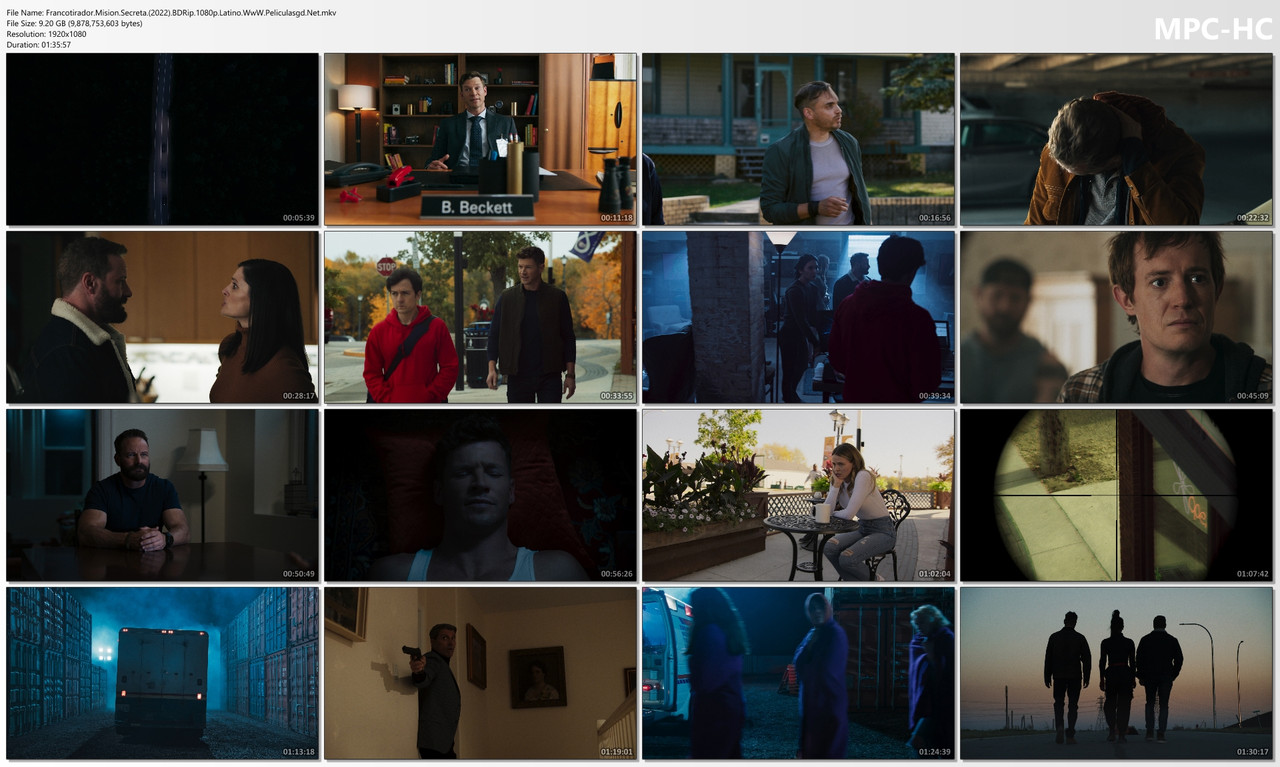
Task: Select the man at table thumbnail 00:50:49
Action: pos(162,495)
